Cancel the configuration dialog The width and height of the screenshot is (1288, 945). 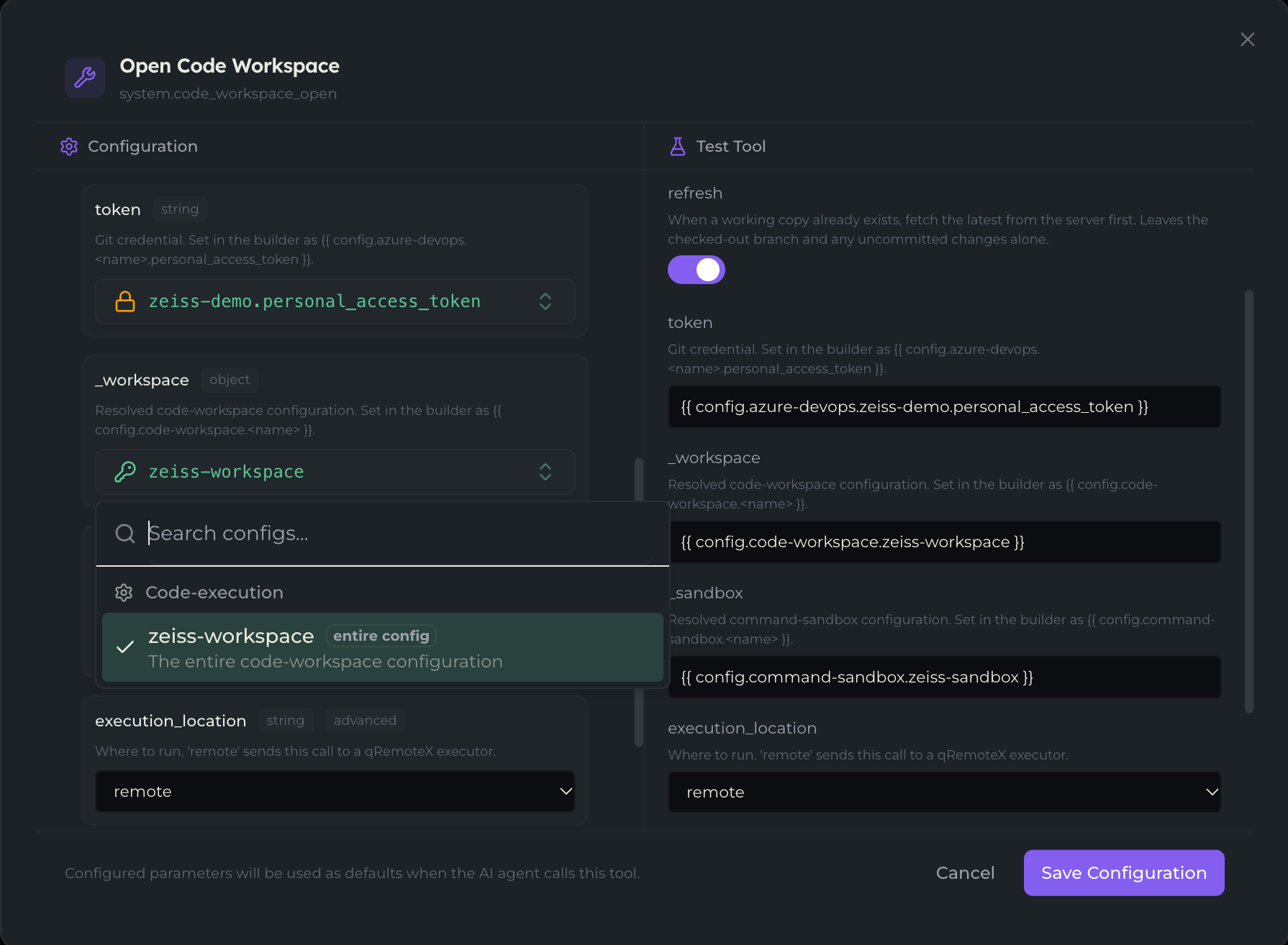click(x=966, y=873)
